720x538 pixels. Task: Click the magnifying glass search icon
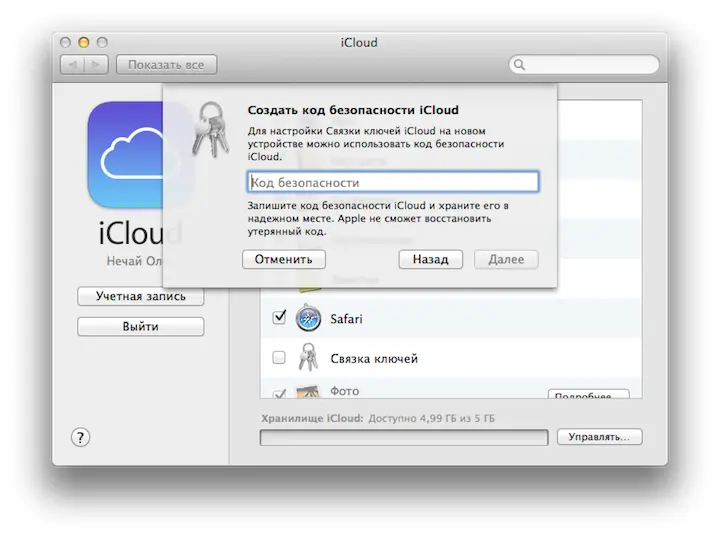click(519, 65)
